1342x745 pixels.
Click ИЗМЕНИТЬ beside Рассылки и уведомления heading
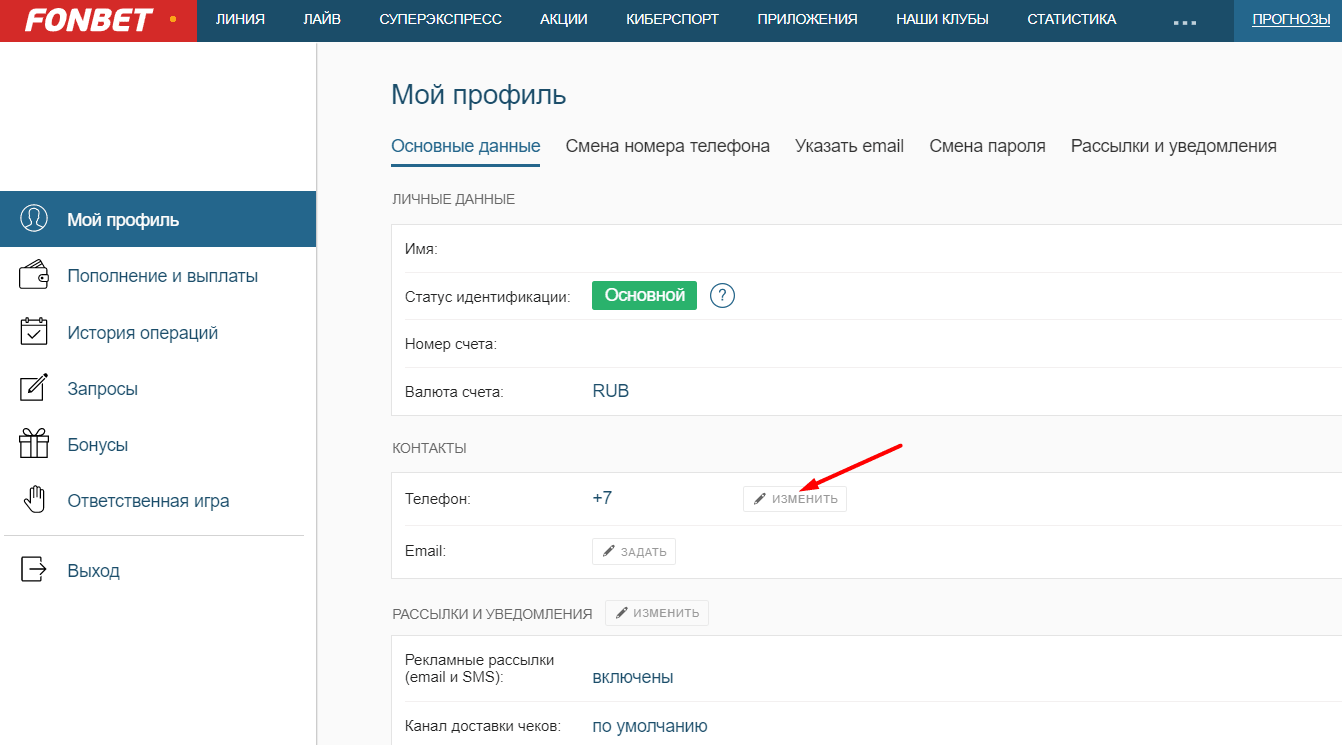(657, 613)
